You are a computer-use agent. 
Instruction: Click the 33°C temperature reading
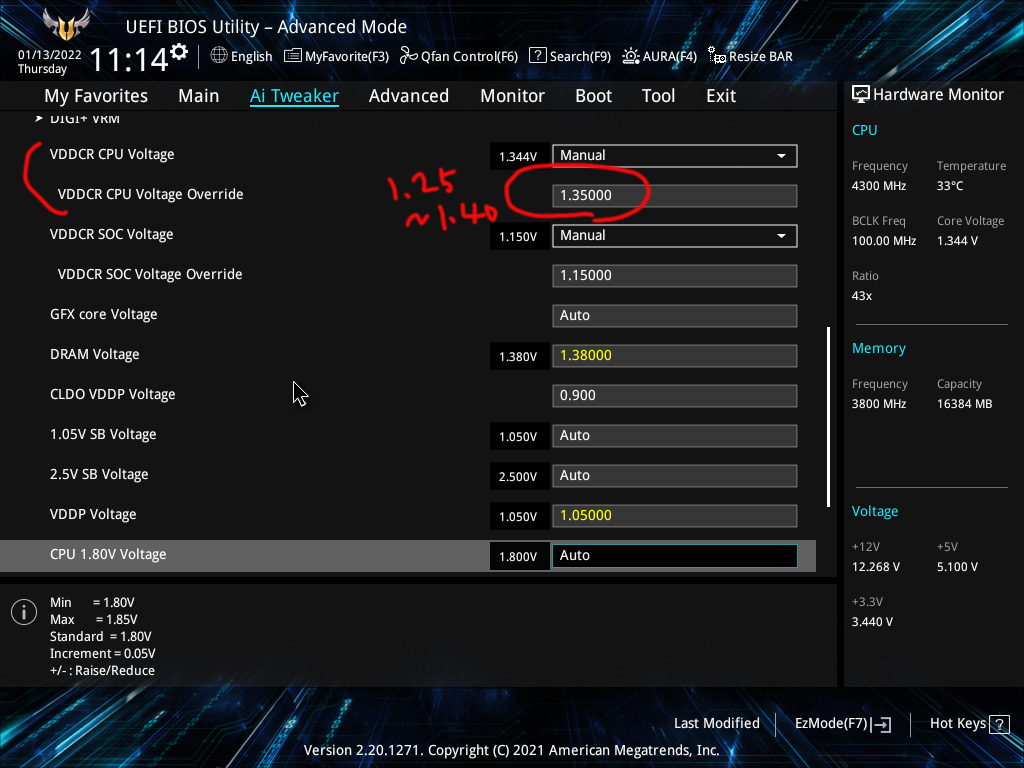950,186
